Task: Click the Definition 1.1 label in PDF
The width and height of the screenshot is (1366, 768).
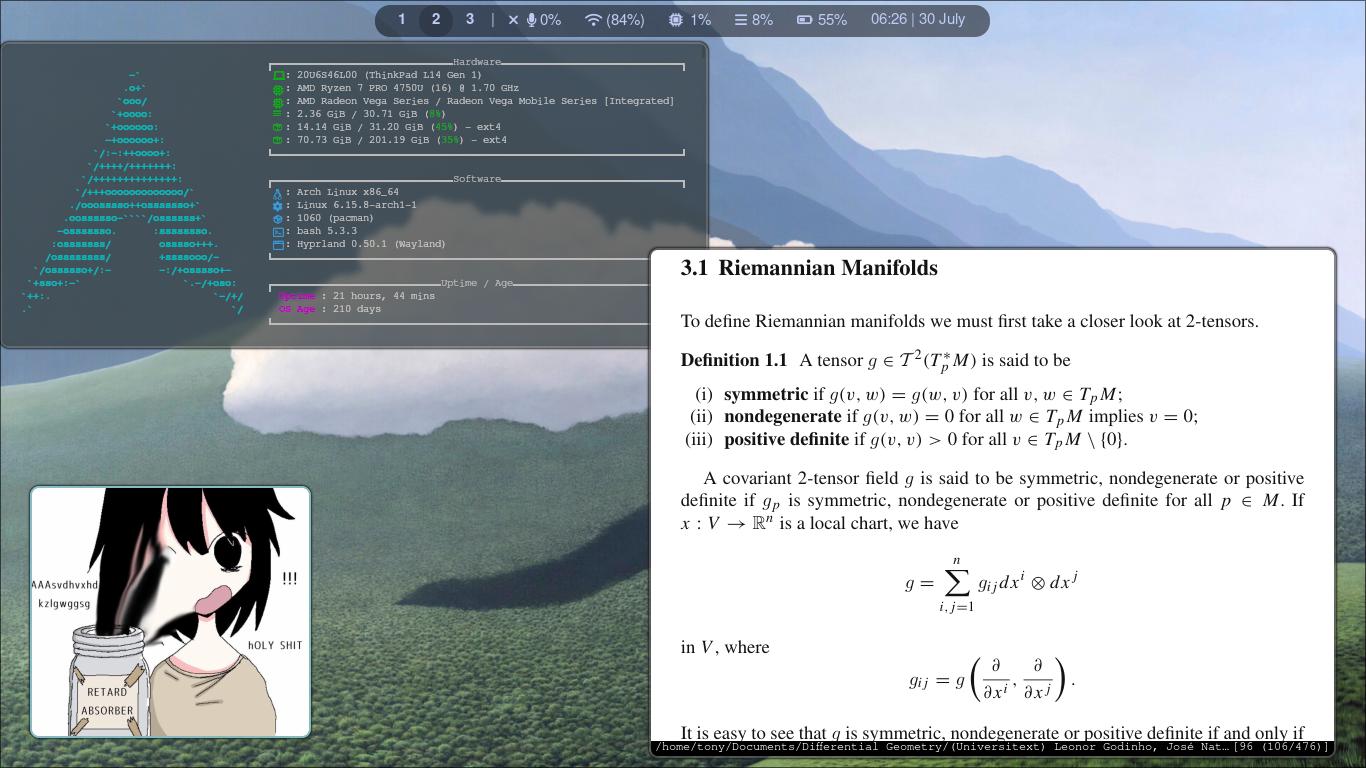Action: pos(734,360)
